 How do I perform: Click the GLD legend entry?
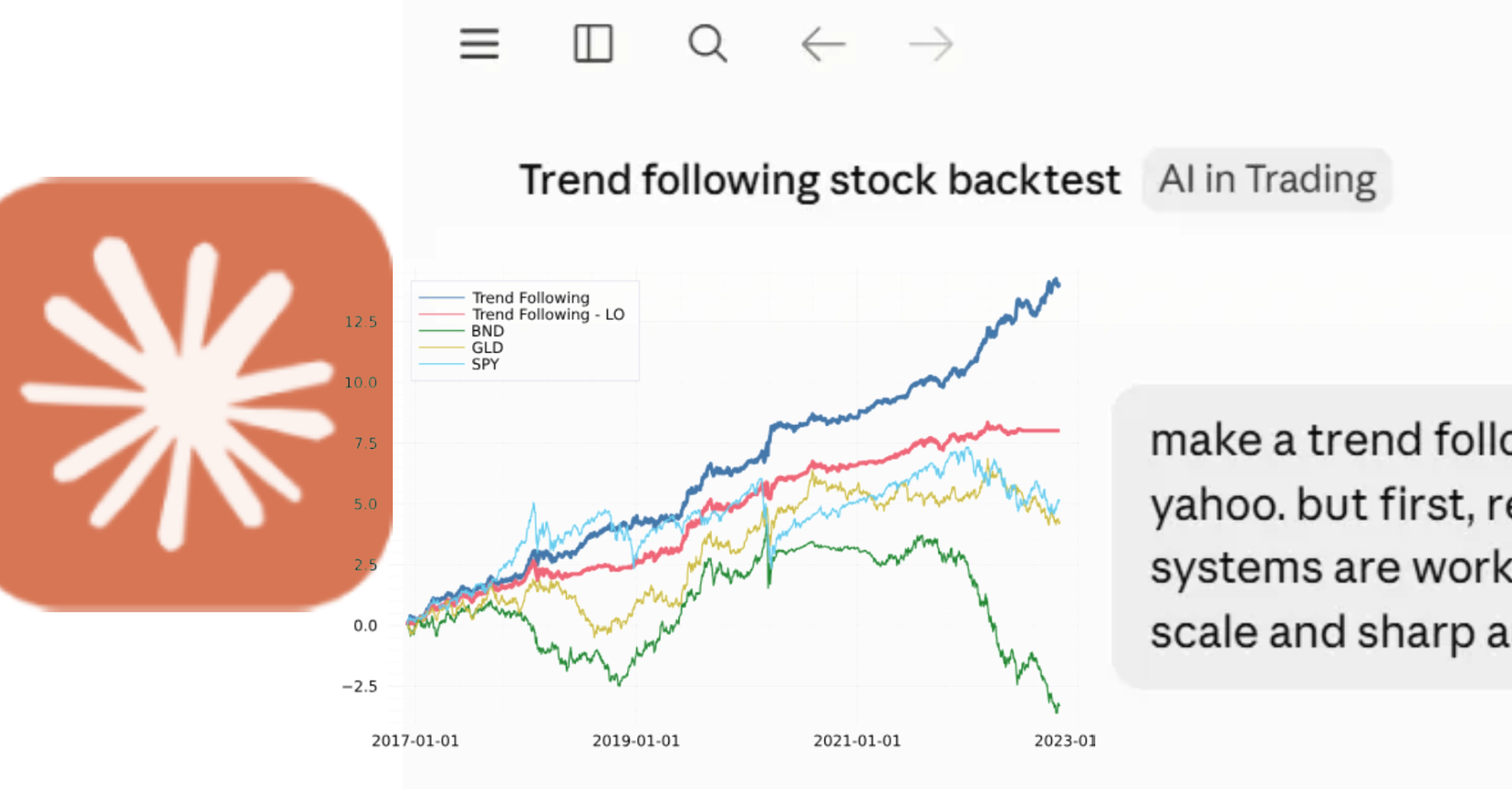pos(487,347)
